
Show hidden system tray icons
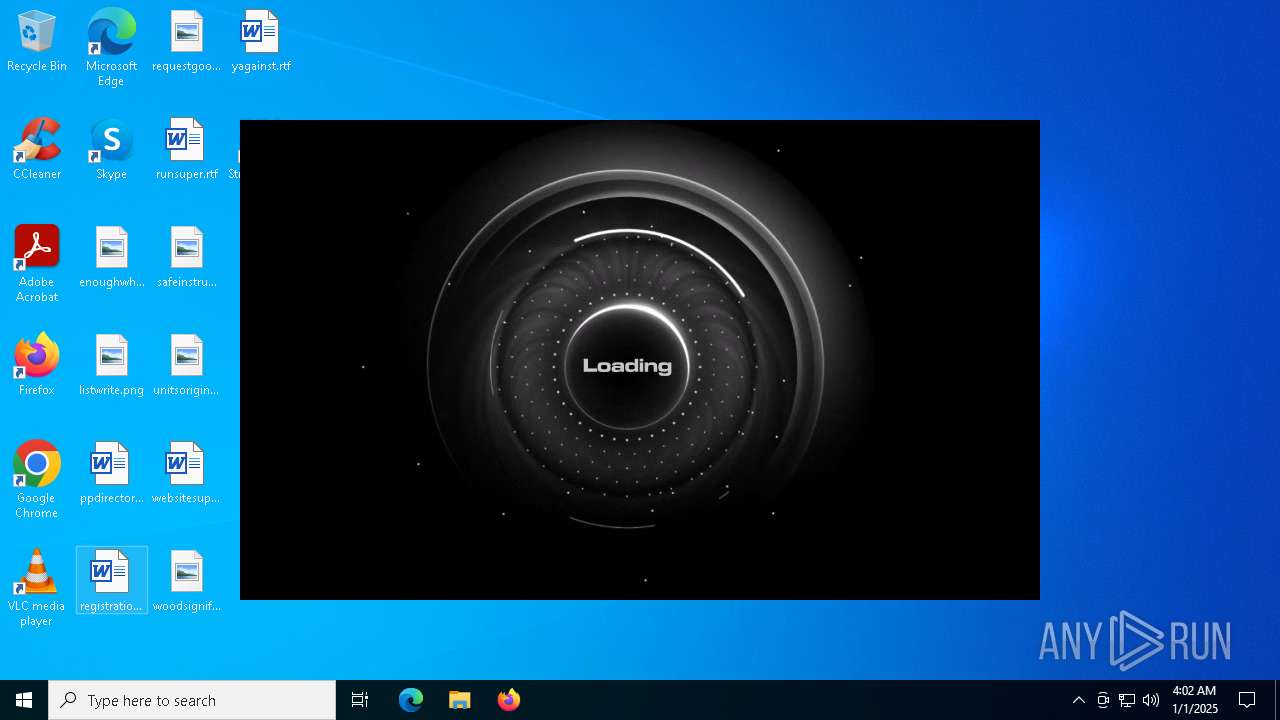click(1079, 700)
